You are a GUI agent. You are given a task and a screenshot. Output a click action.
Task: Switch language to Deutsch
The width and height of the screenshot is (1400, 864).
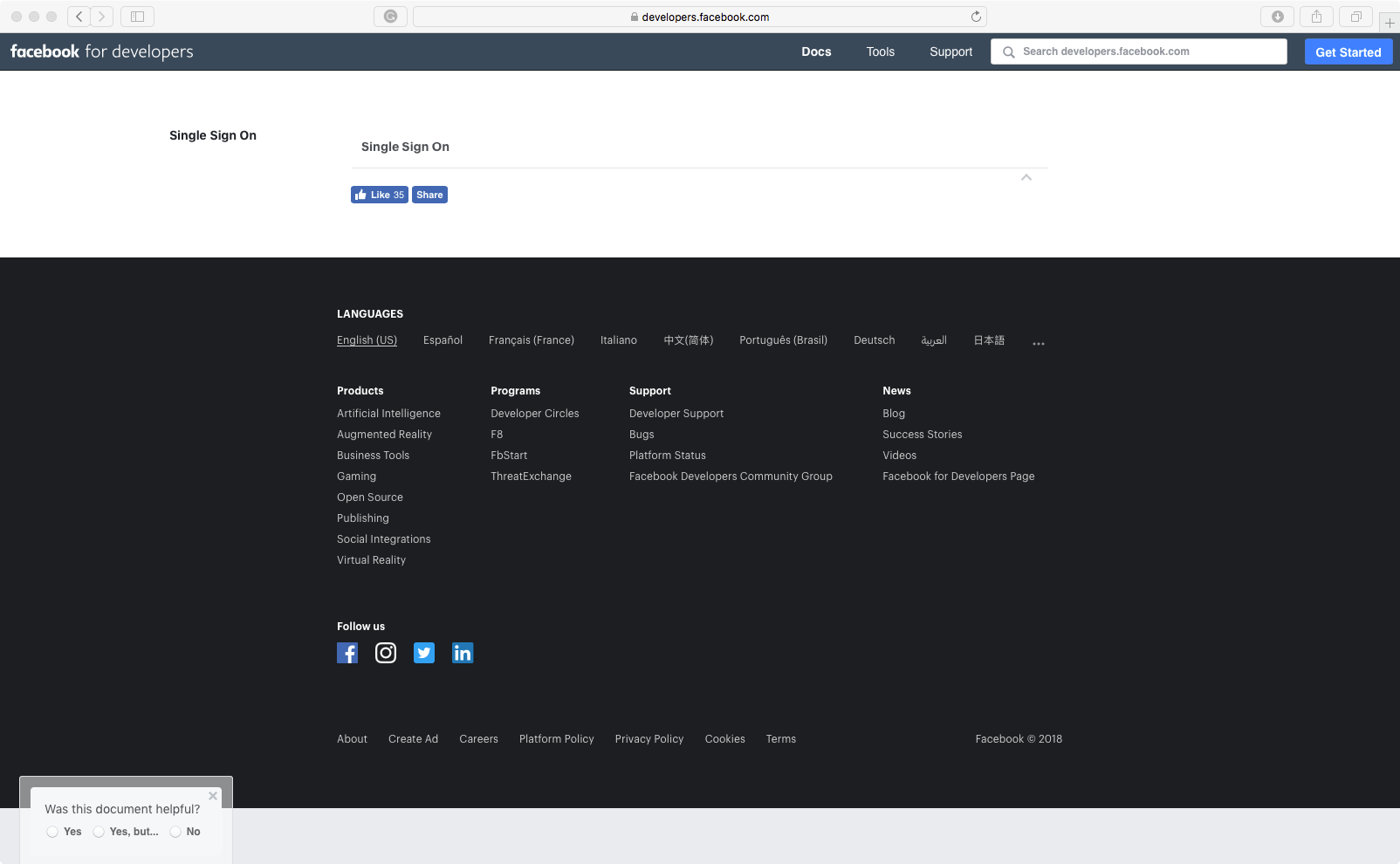tap(875, 340)
